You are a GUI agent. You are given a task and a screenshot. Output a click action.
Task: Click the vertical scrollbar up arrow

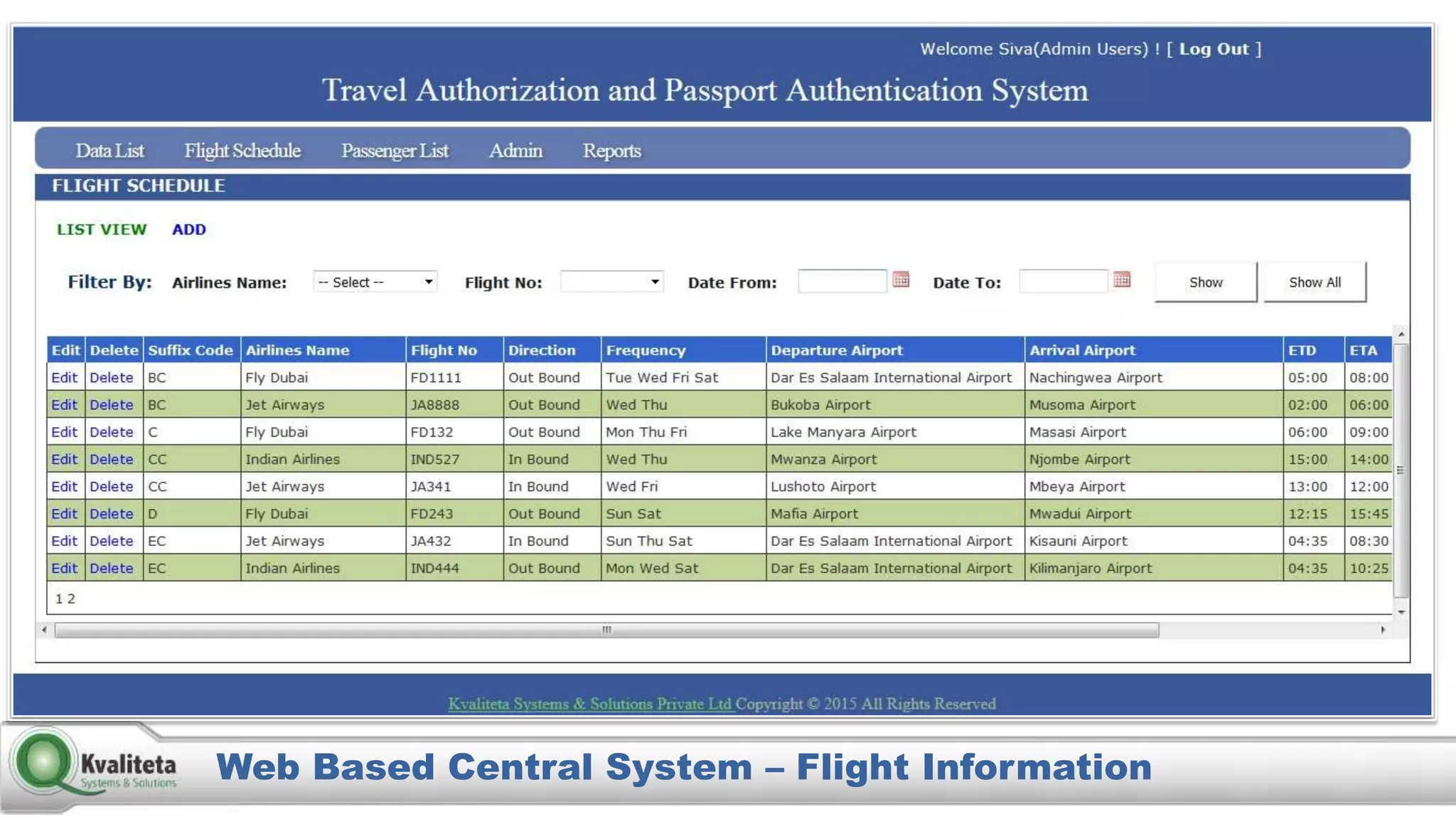1401,333
